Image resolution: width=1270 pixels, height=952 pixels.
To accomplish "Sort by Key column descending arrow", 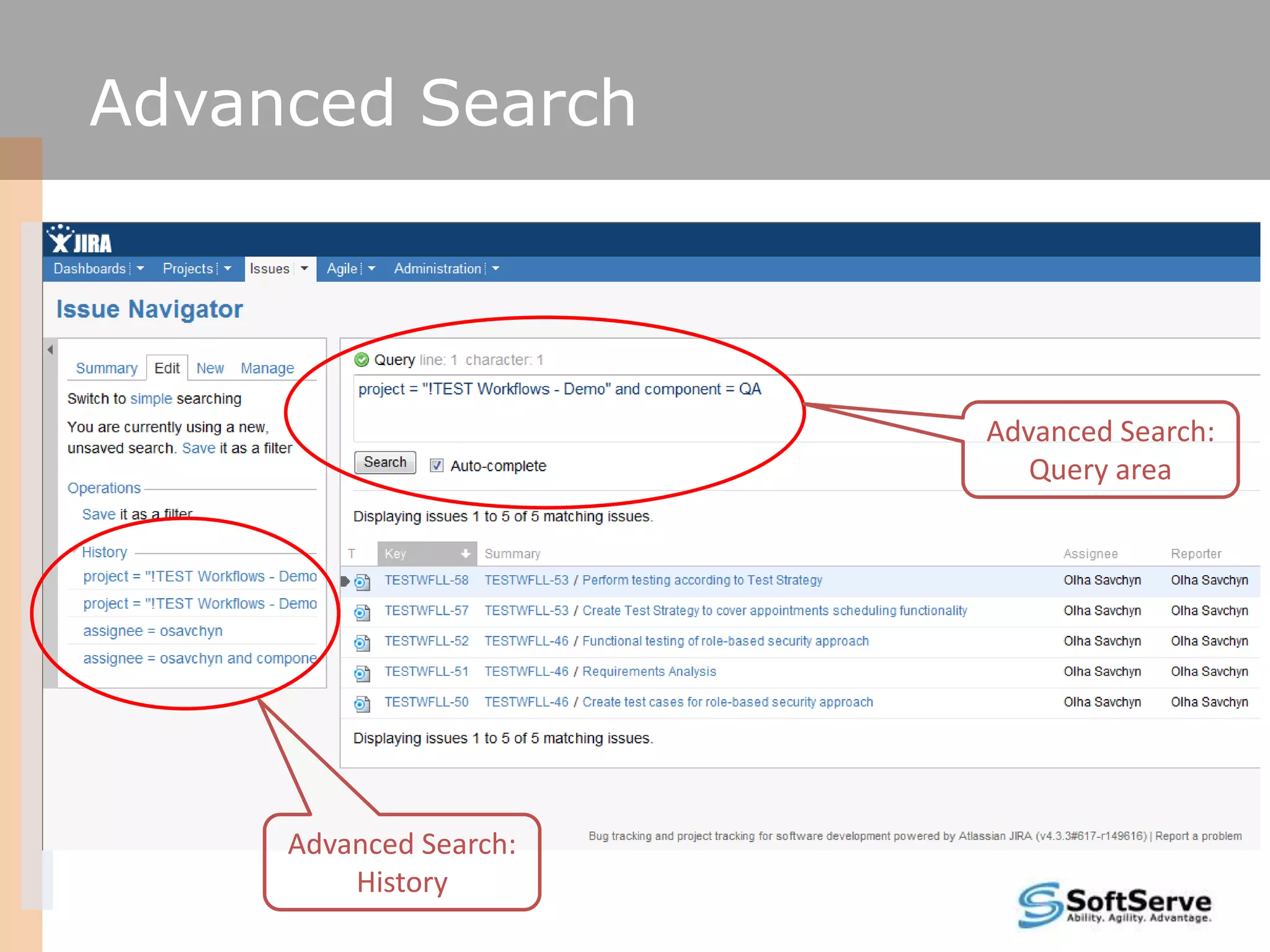I will click(465, 553).
